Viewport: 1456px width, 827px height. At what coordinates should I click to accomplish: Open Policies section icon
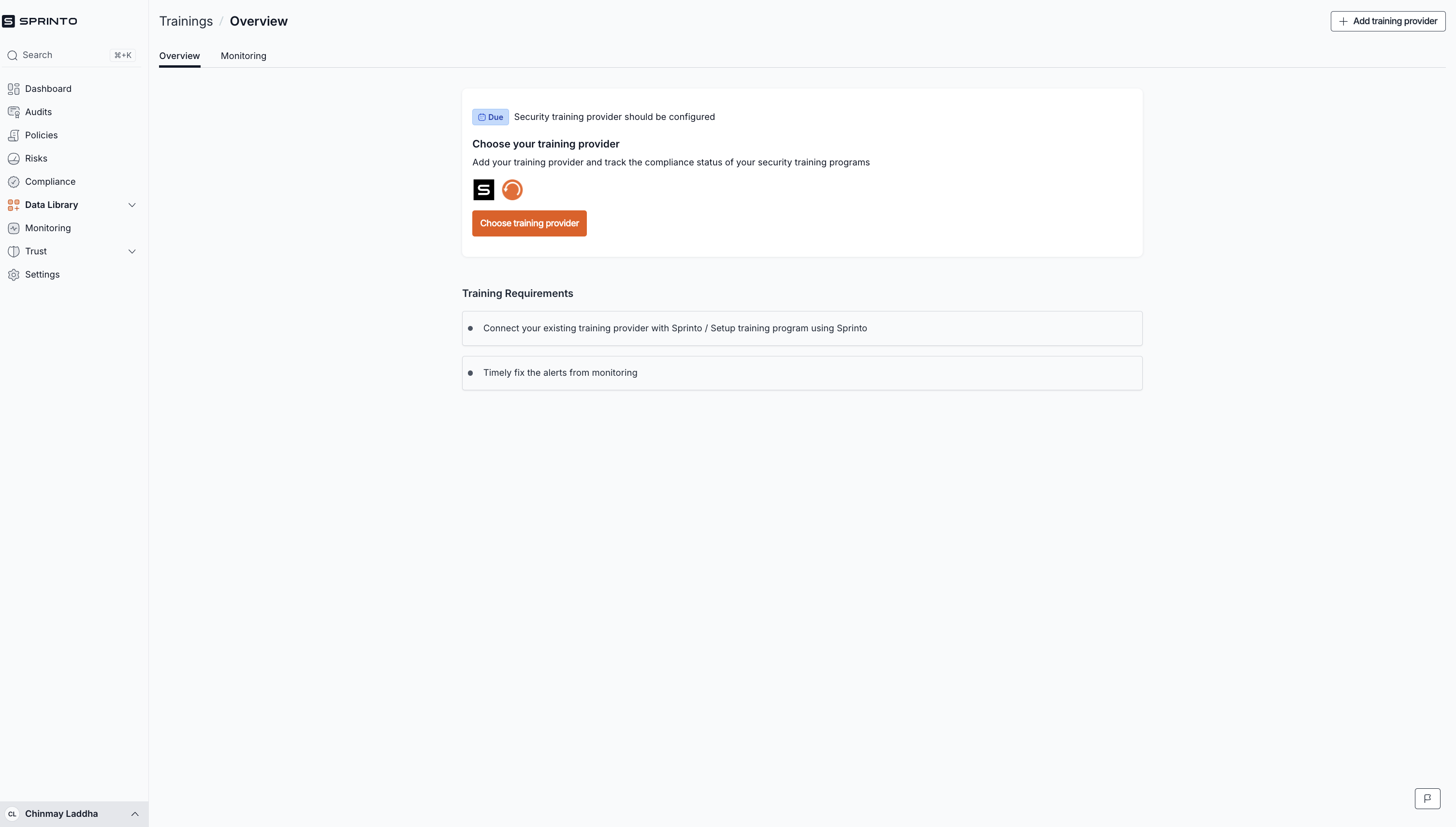tap(14, 135)
